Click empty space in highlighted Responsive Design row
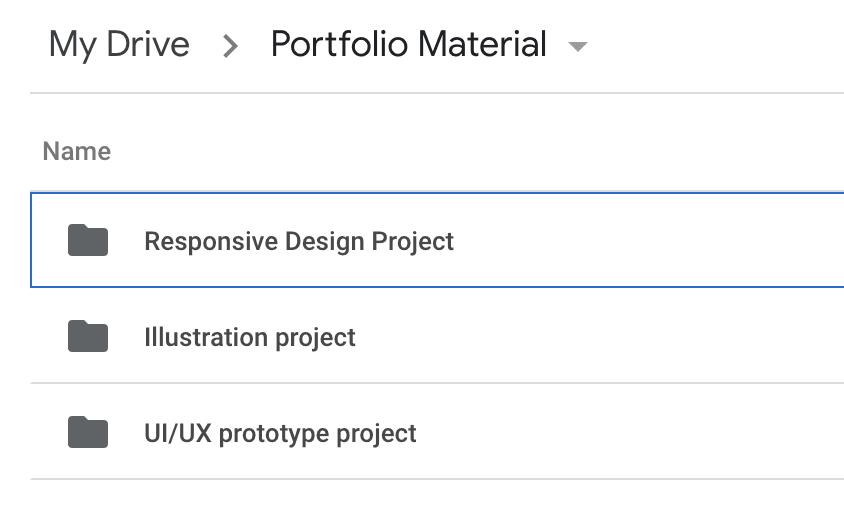This screenshot has width=844, height=510. [x=650, y=241]
